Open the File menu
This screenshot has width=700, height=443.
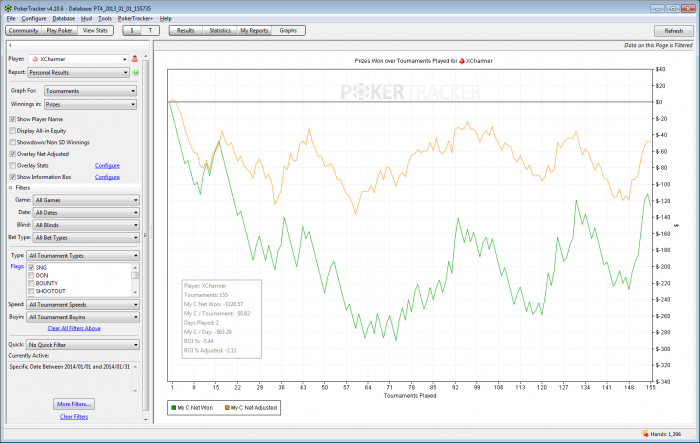click(11, 18)
